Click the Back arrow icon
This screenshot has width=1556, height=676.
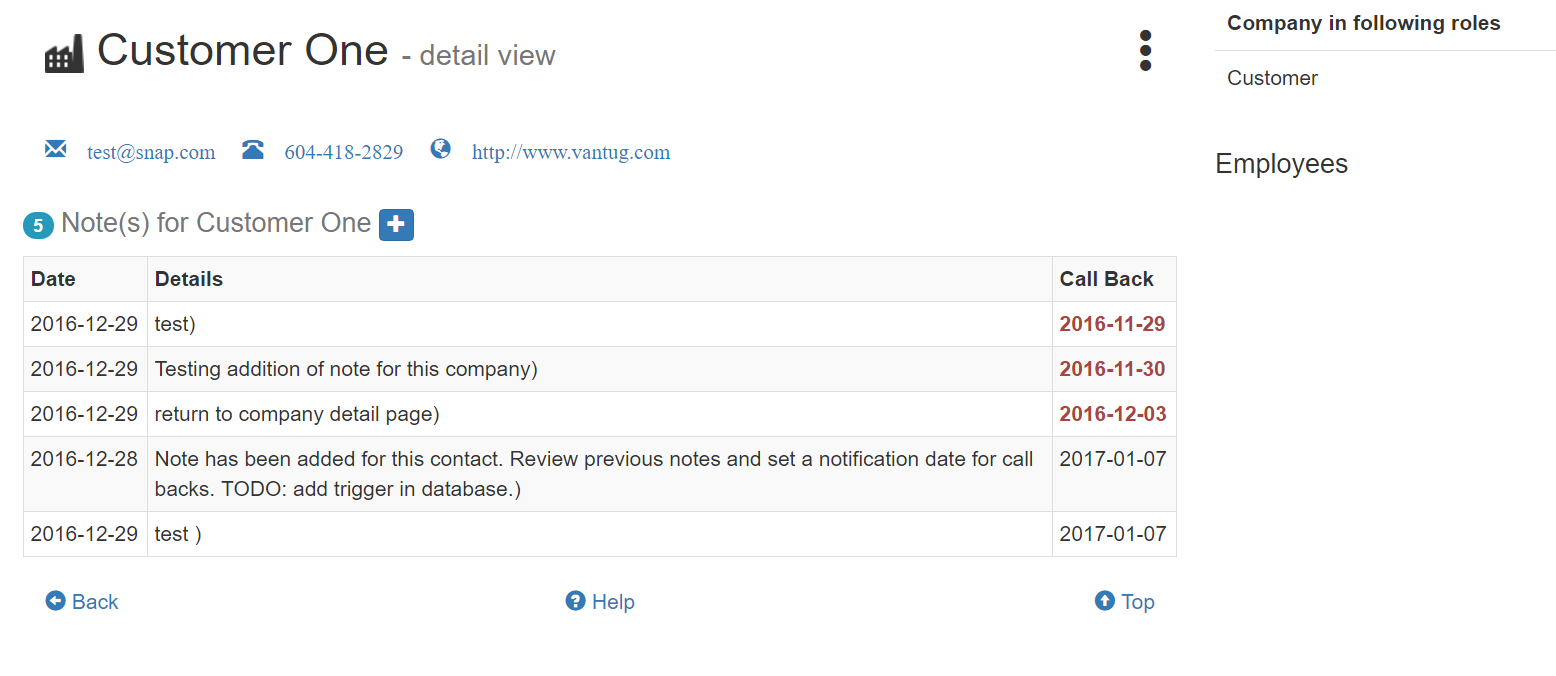point(55,601)
